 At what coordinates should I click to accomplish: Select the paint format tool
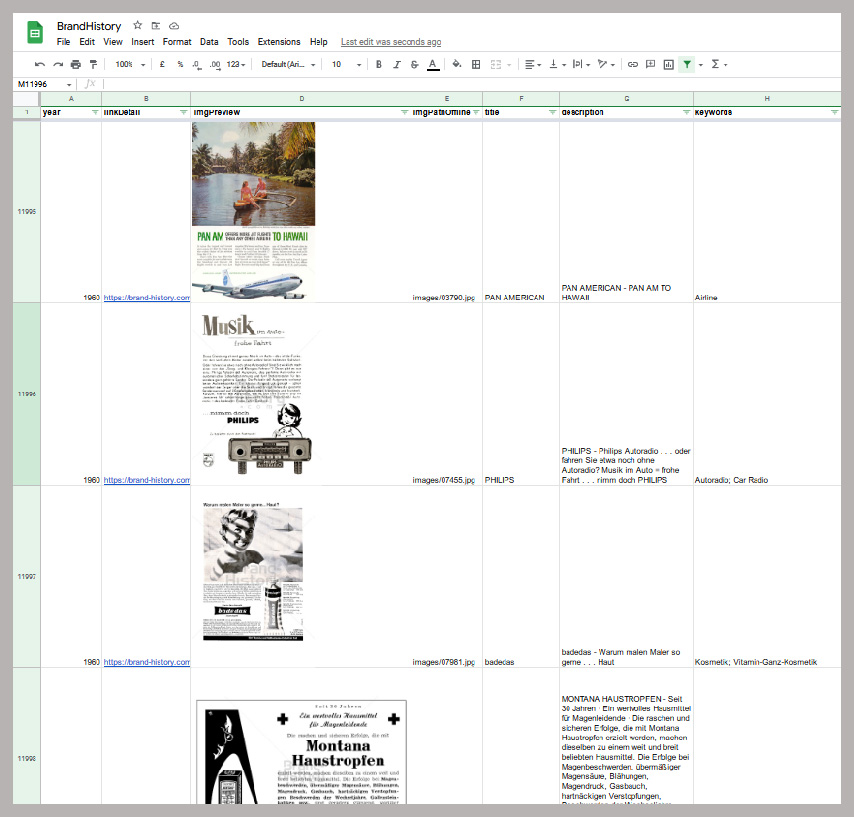[93, 64]
